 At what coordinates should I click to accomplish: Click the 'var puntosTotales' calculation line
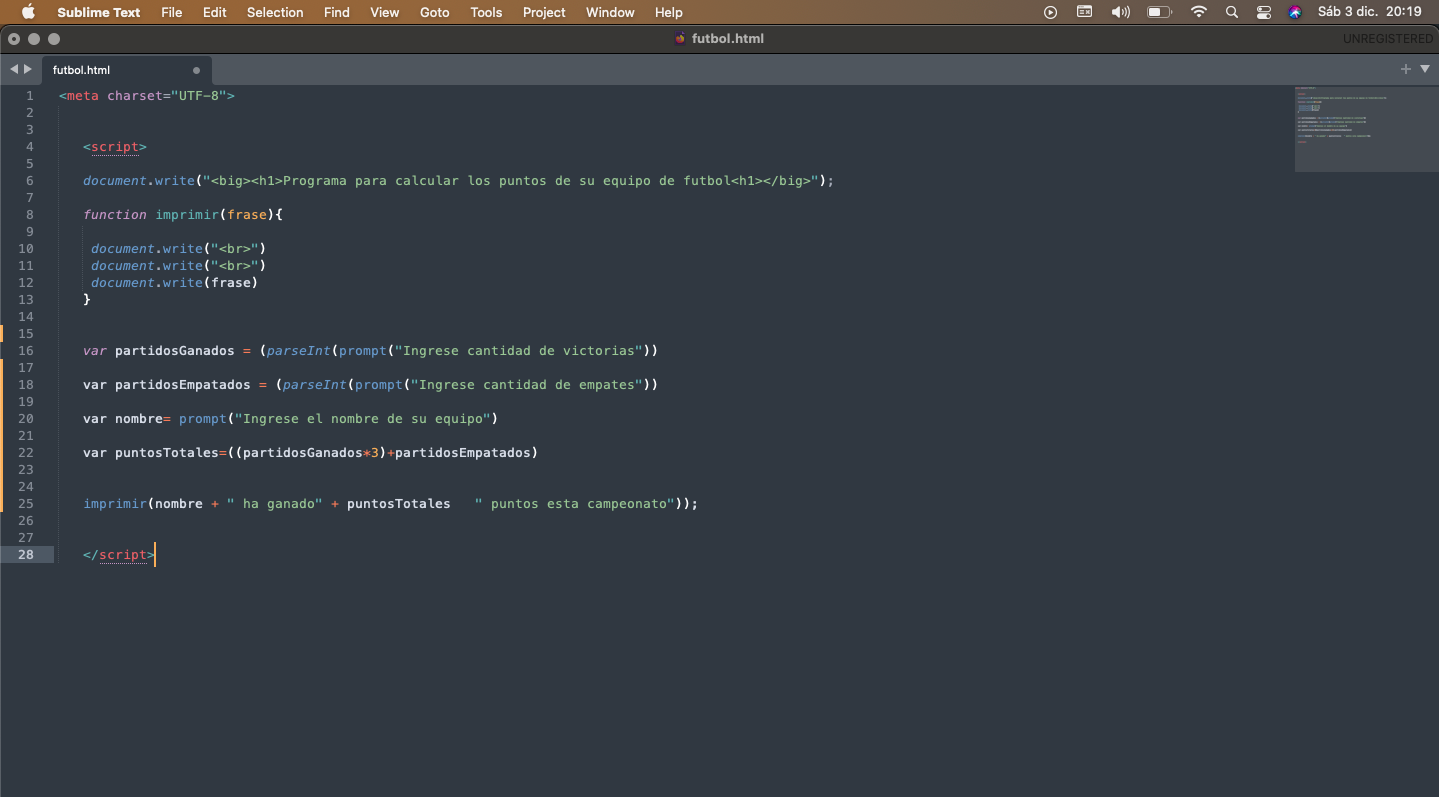point(311,453)
